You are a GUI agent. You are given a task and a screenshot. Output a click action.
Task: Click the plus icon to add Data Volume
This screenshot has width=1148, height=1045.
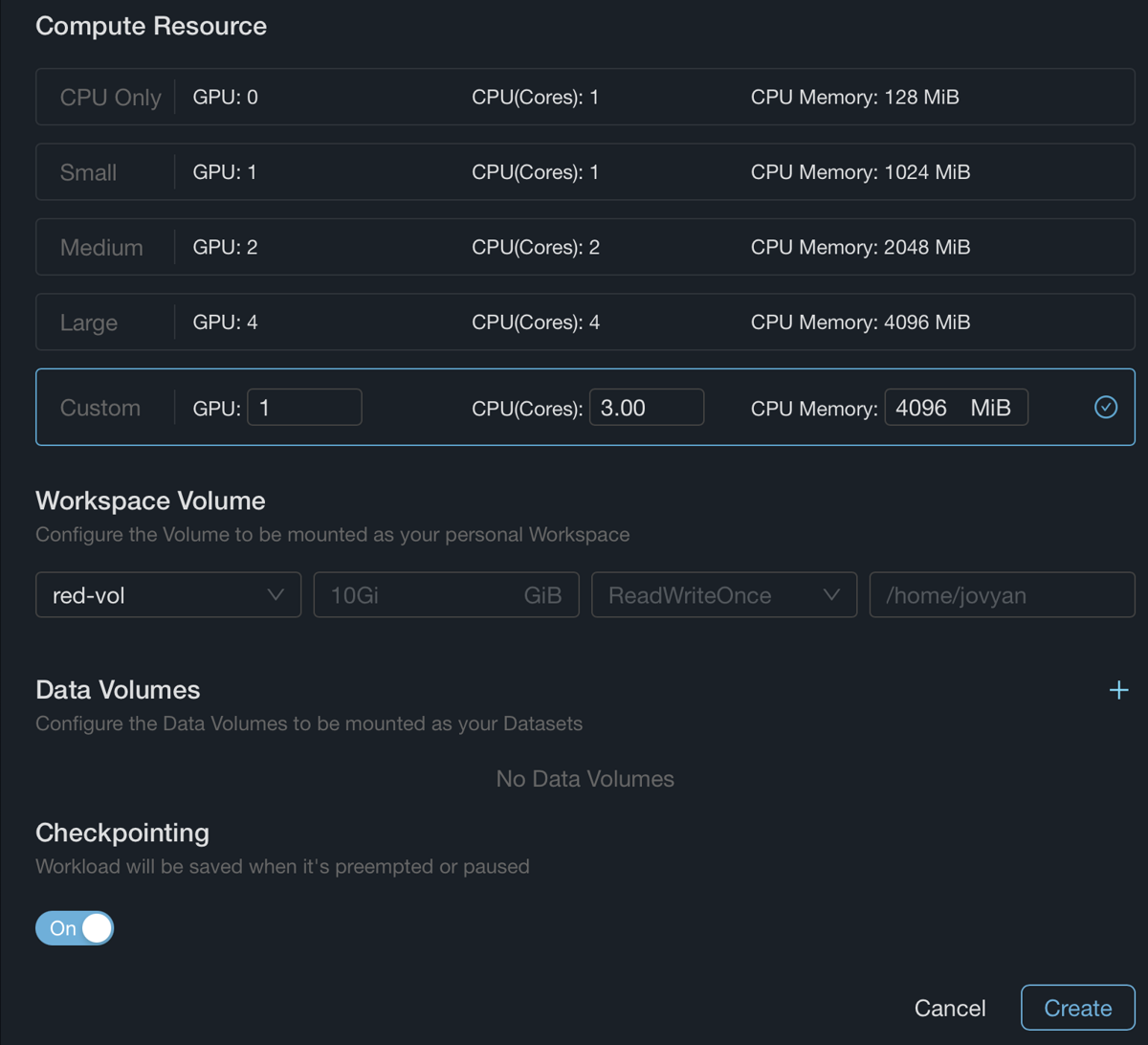[x=1118, y=690]
